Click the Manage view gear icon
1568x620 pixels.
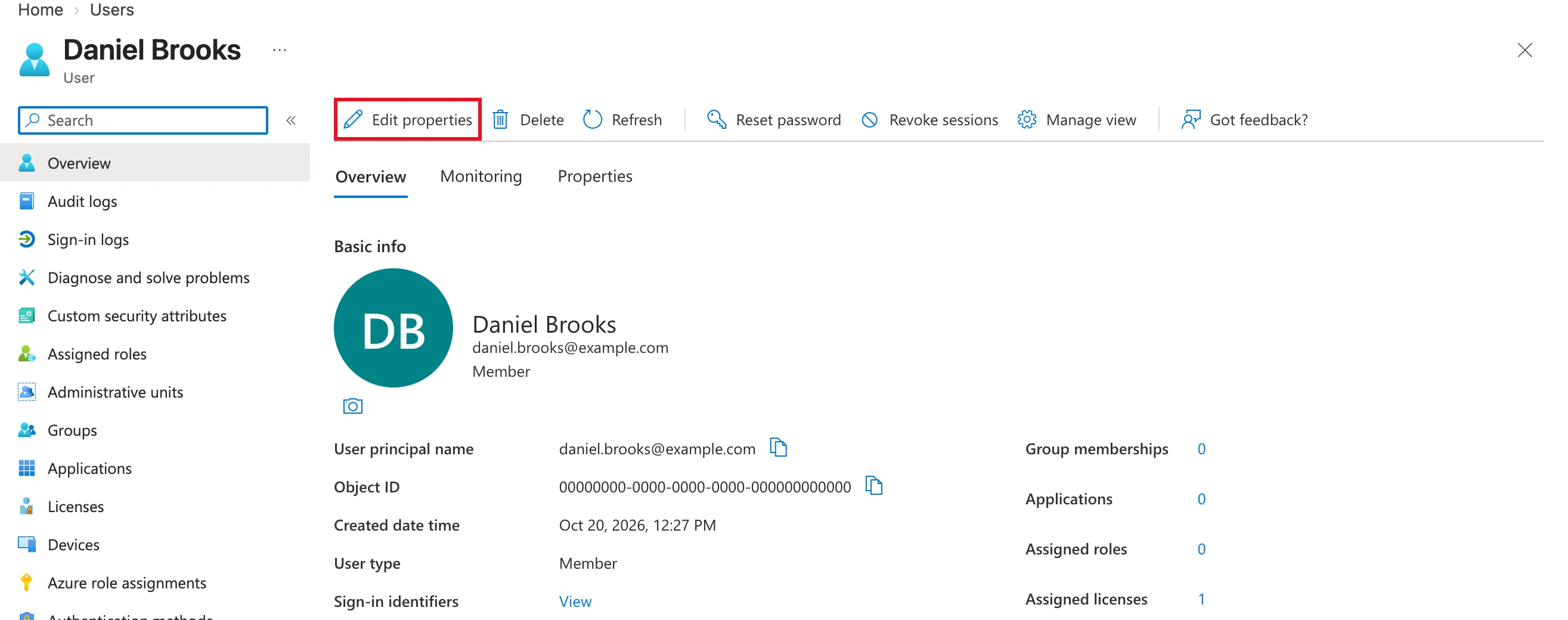tap(1027, 119)
